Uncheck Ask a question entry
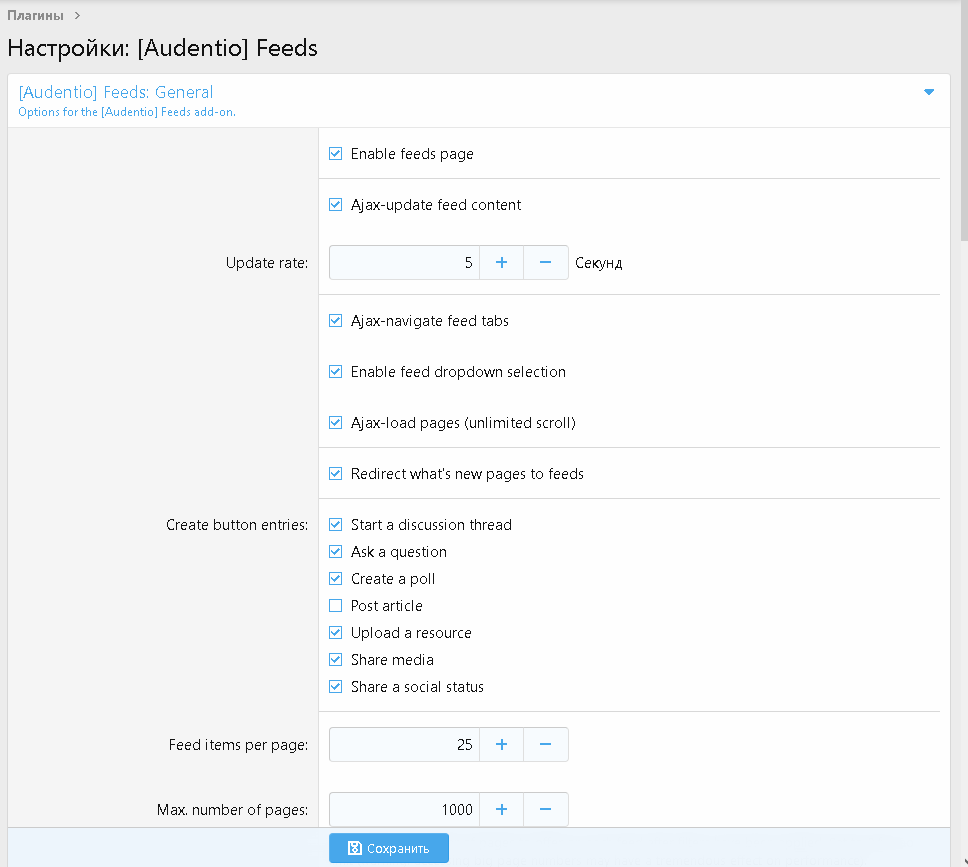Screen dimensions: 968x867 point(335,551)
